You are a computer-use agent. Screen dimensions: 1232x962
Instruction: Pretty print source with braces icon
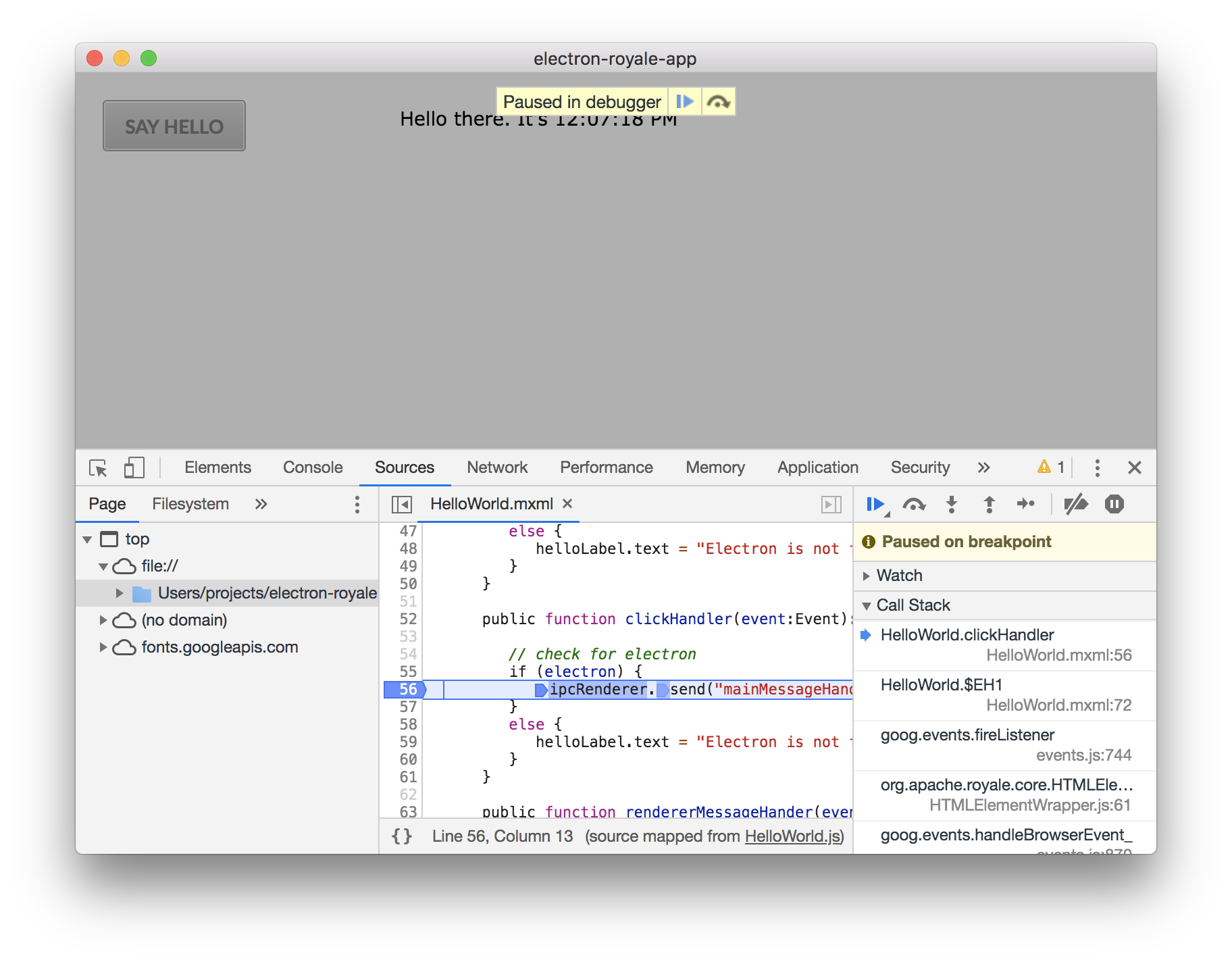(x=401, y=836)
